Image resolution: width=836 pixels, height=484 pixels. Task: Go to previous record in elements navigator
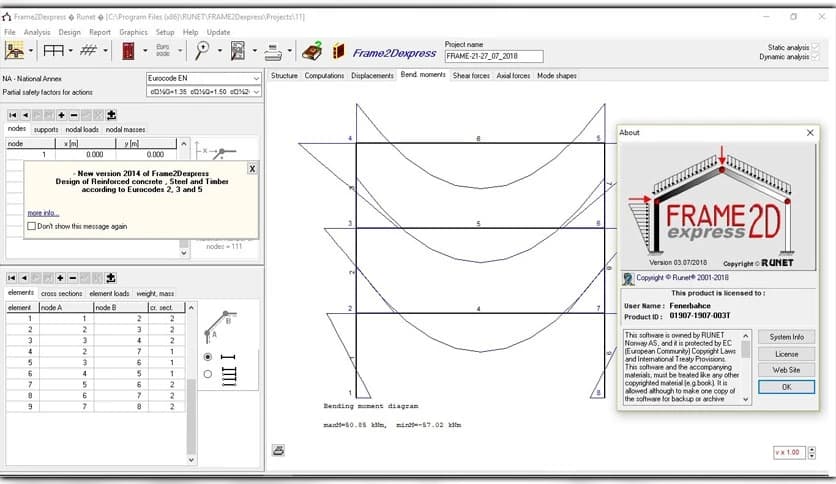(24, 278)
